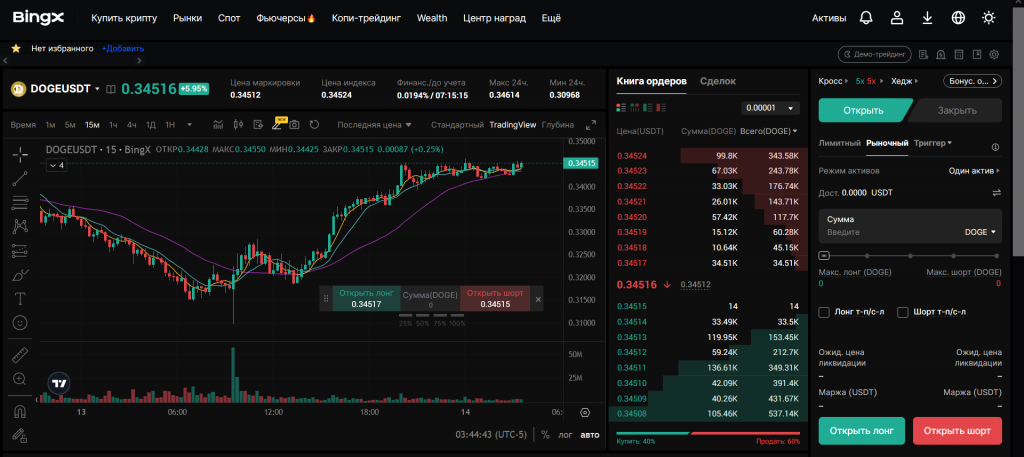1024x457 pixels.
Task: Select the ruler measure tool
Action: tap(20, 355)
